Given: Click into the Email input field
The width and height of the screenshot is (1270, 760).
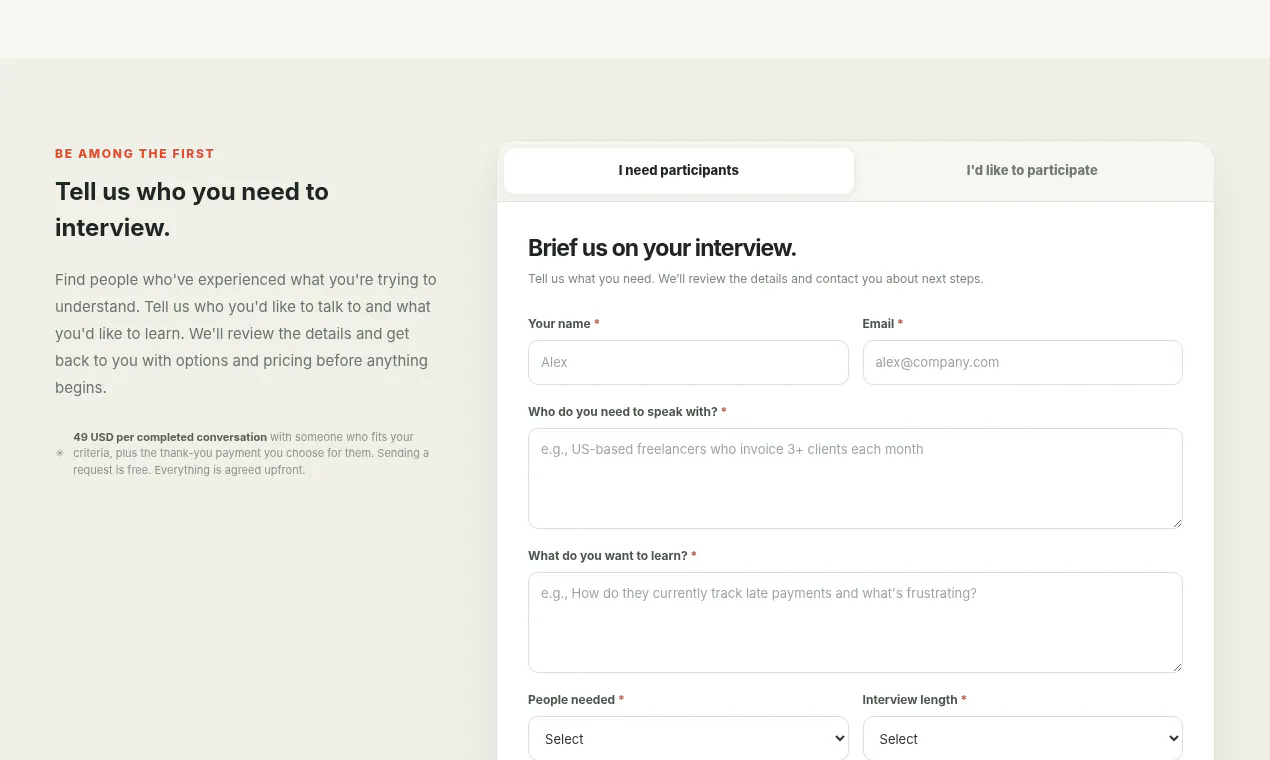Looking at the screenshot, I should pyautogui.click(x=1023, y=362).
